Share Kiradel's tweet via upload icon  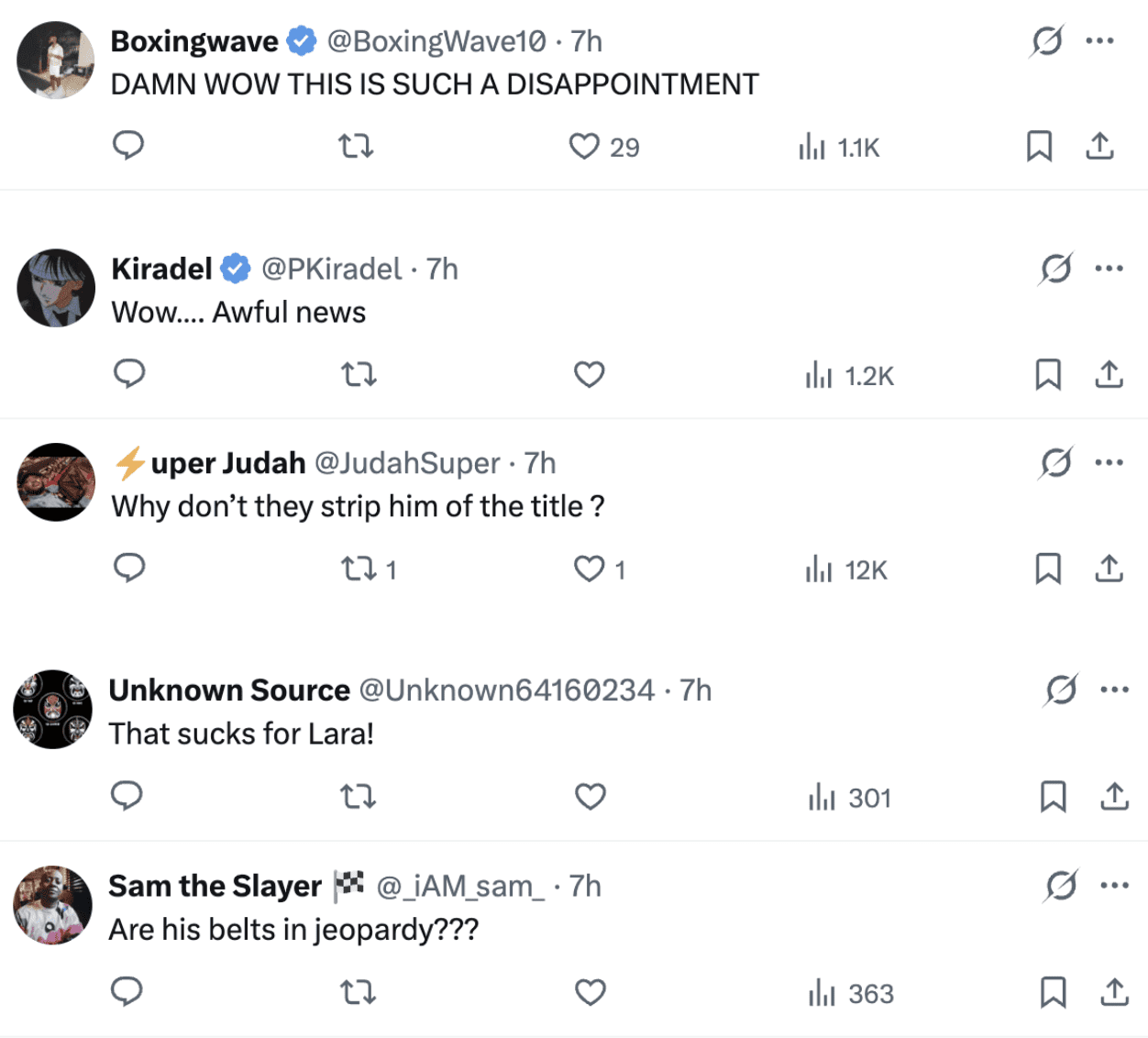1109,374
